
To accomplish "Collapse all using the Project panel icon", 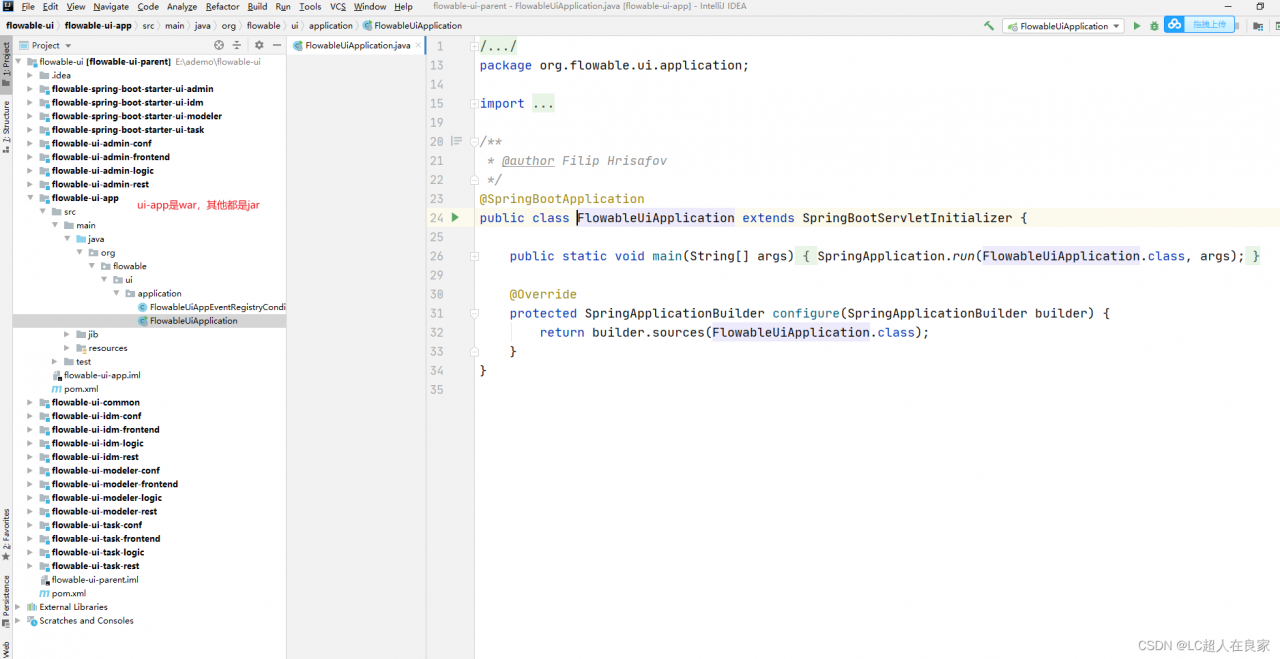I will tap(237, 45).
